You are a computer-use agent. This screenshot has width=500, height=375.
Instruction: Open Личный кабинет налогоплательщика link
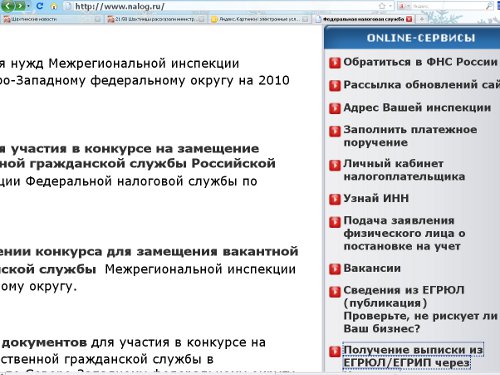click(x=404, y=170)
